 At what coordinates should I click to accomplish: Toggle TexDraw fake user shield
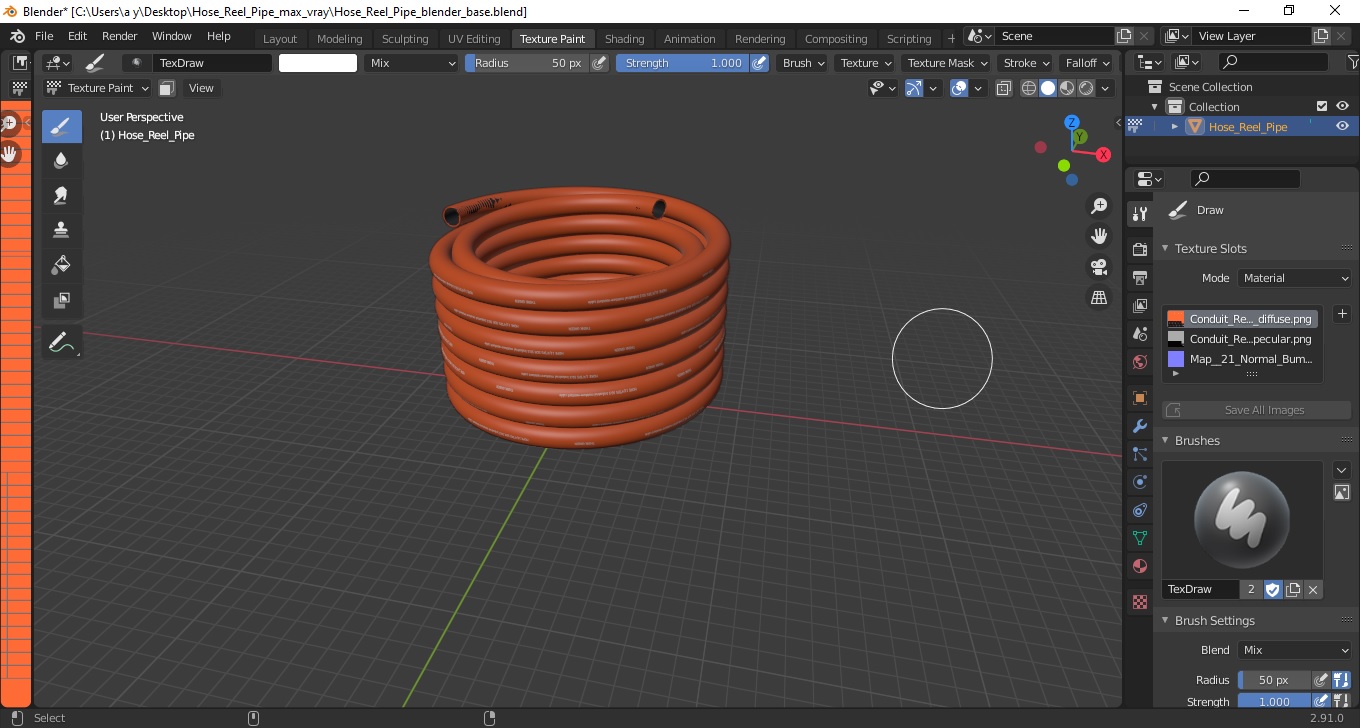pos(1273,590)
